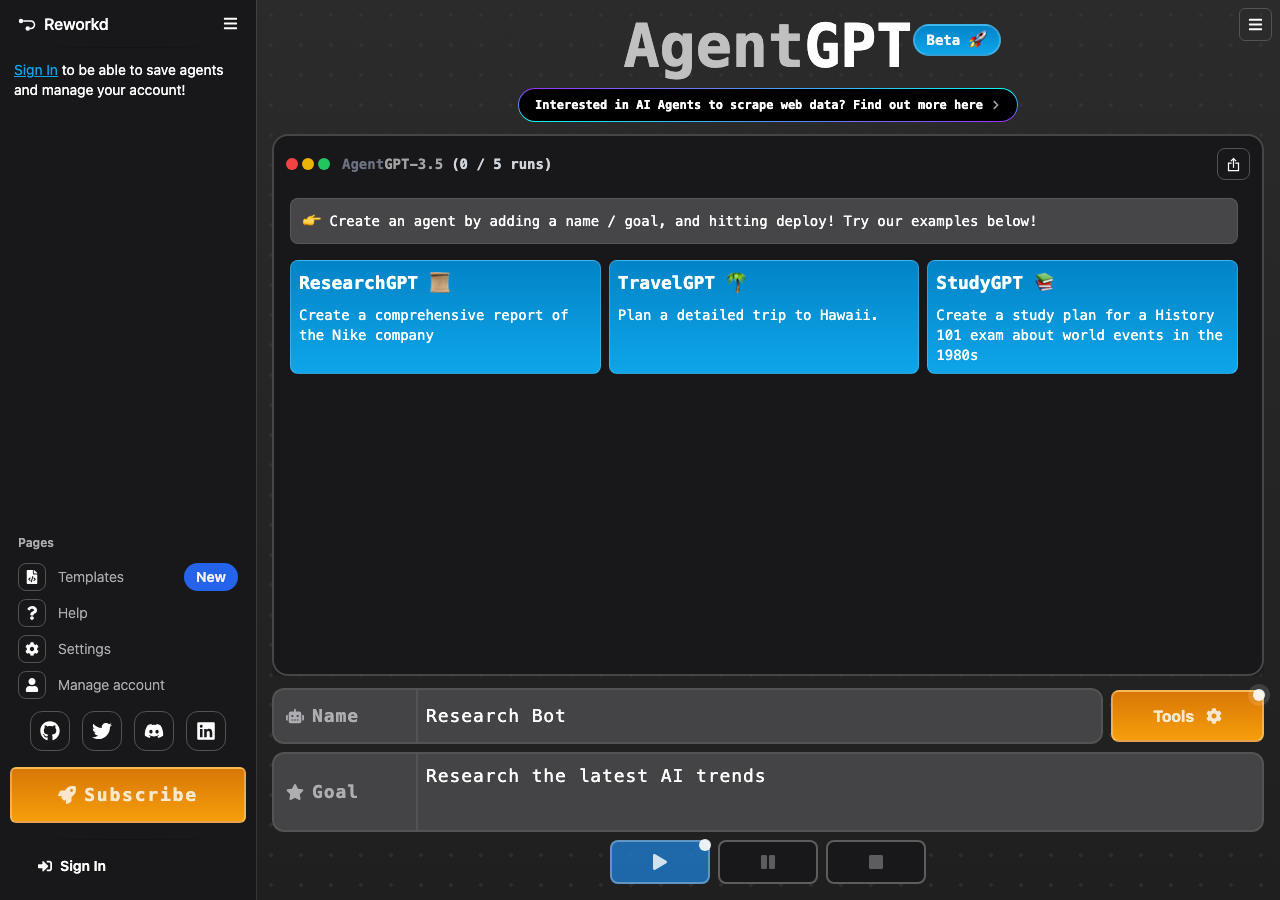Open the LinkedIn link icon
The width and height of the screenshot is (1280, 900).
click(206, 731)
